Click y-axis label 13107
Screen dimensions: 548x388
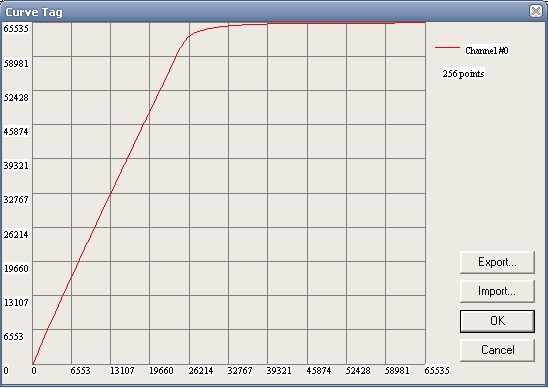tap(16, 302)
